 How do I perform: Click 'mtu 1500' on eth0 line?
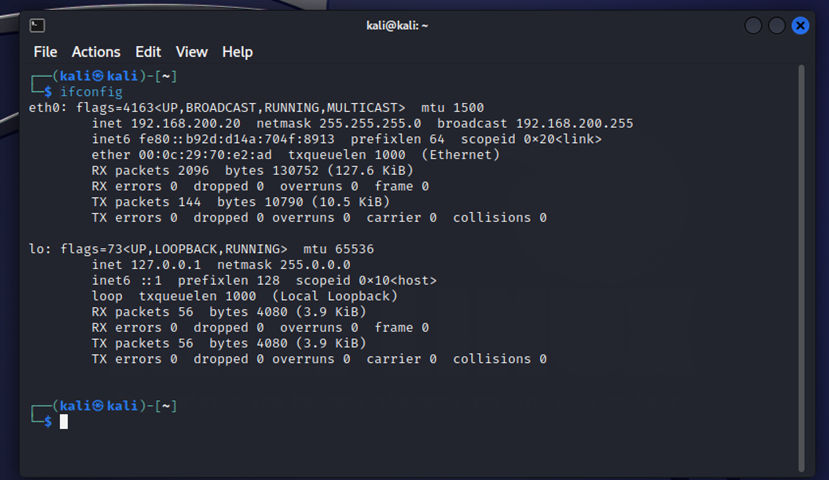point(452,108)
